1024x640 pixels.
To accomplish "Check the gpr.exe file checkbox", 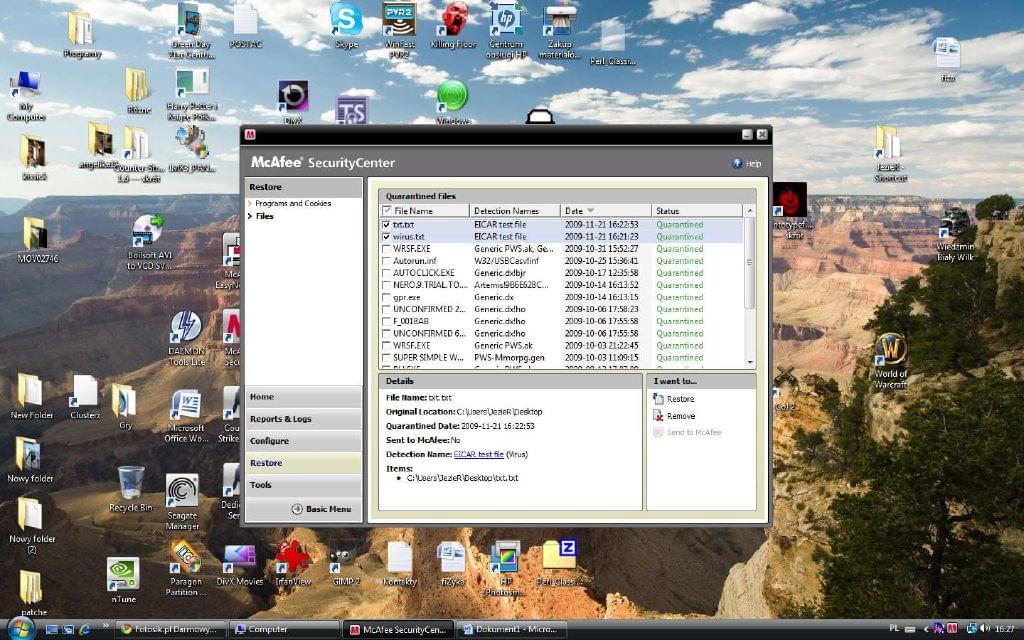I will click(x=387, y=297).
